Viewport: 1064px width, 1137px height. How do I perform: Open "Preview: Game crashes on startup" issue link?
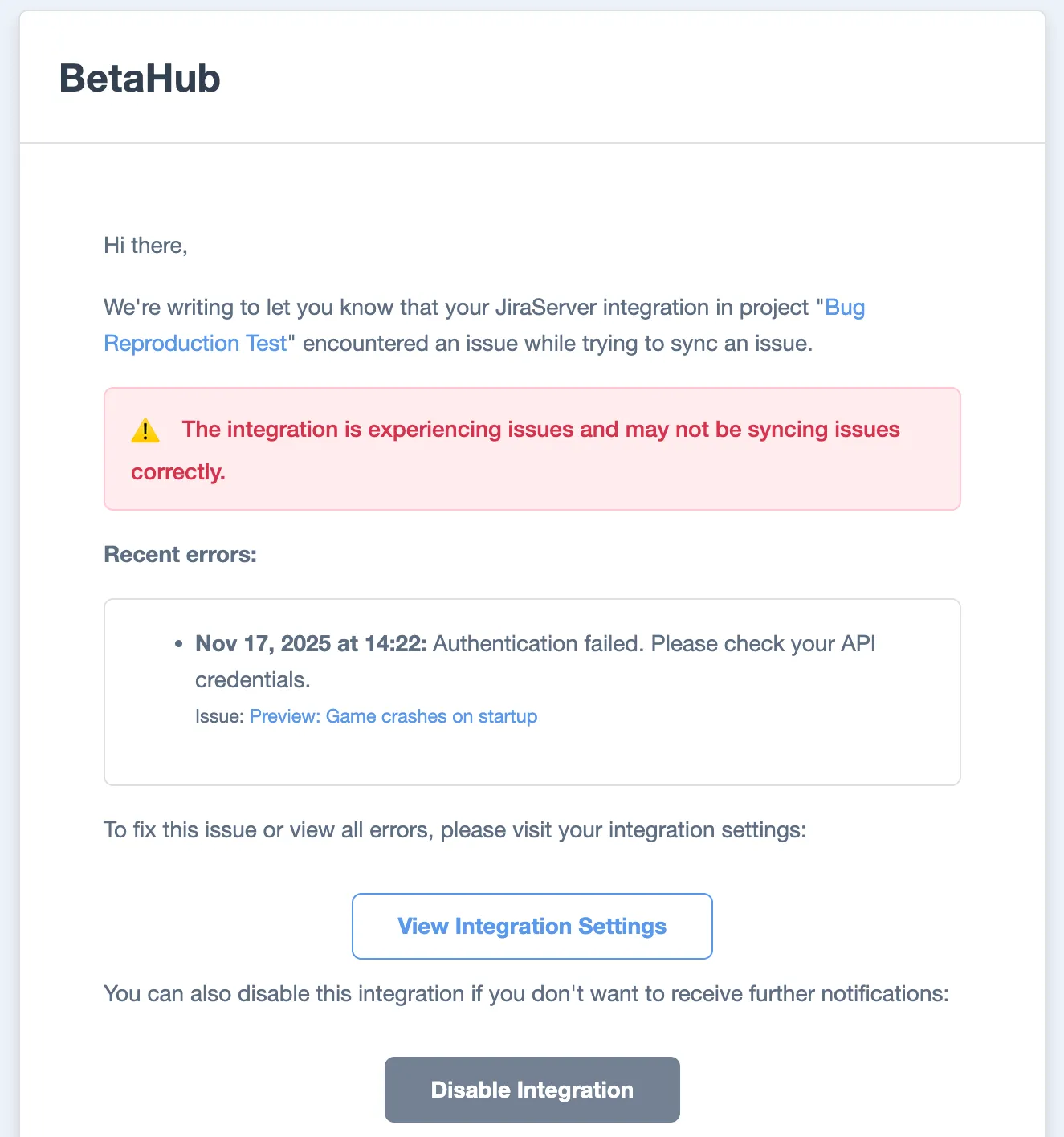(393, 716)
